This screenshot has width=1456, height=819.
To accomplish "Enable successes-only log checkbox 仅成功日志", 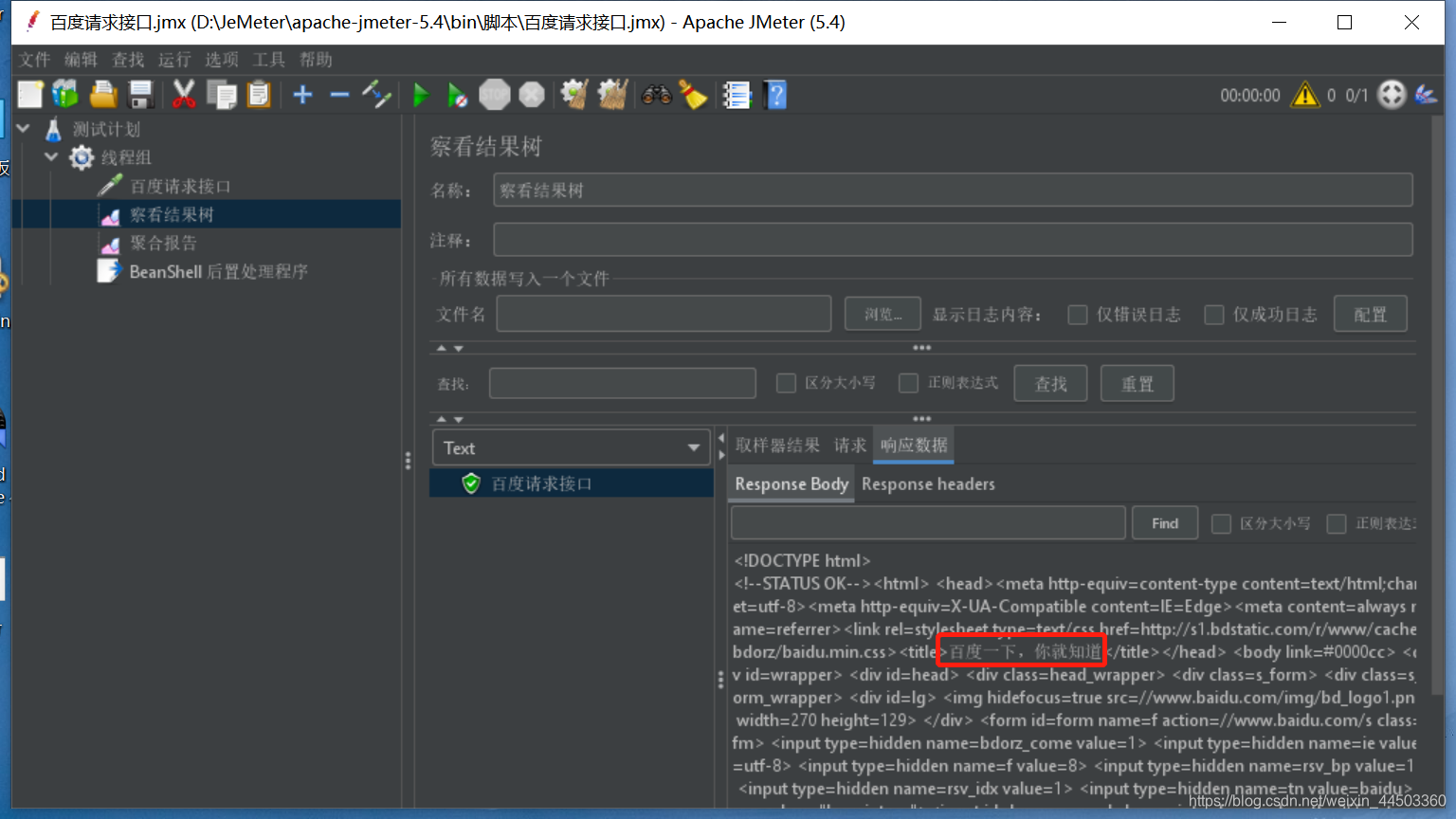I will point(1213,315).
